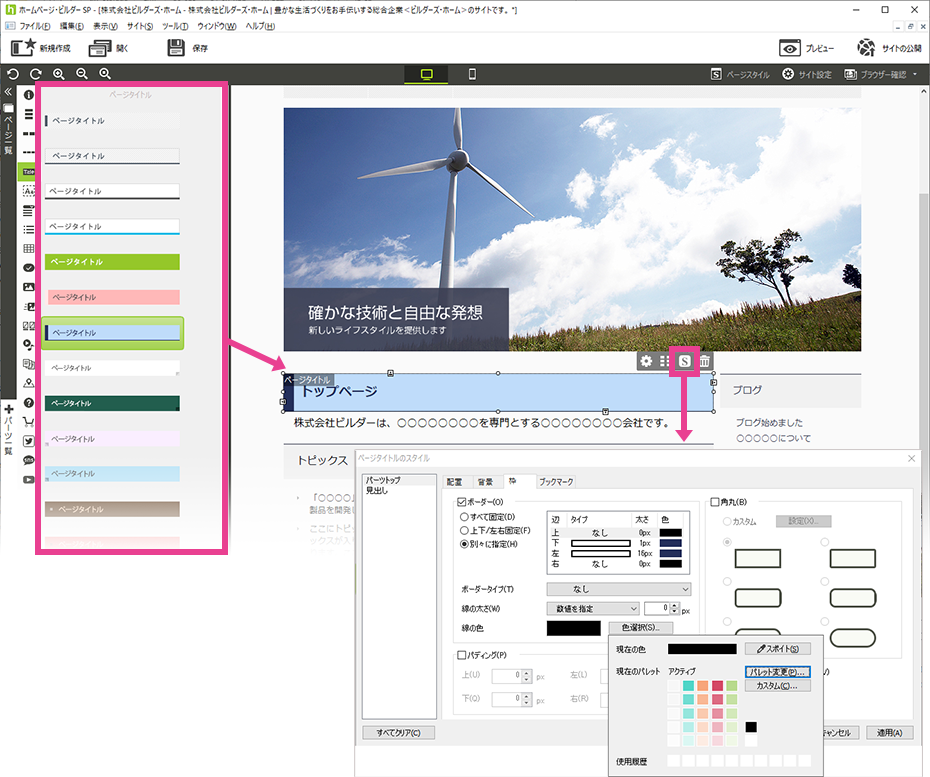The width and height of the screenshot is (930, 777).
Task: Open the サイト(S) menu
Action: [140, 26]
